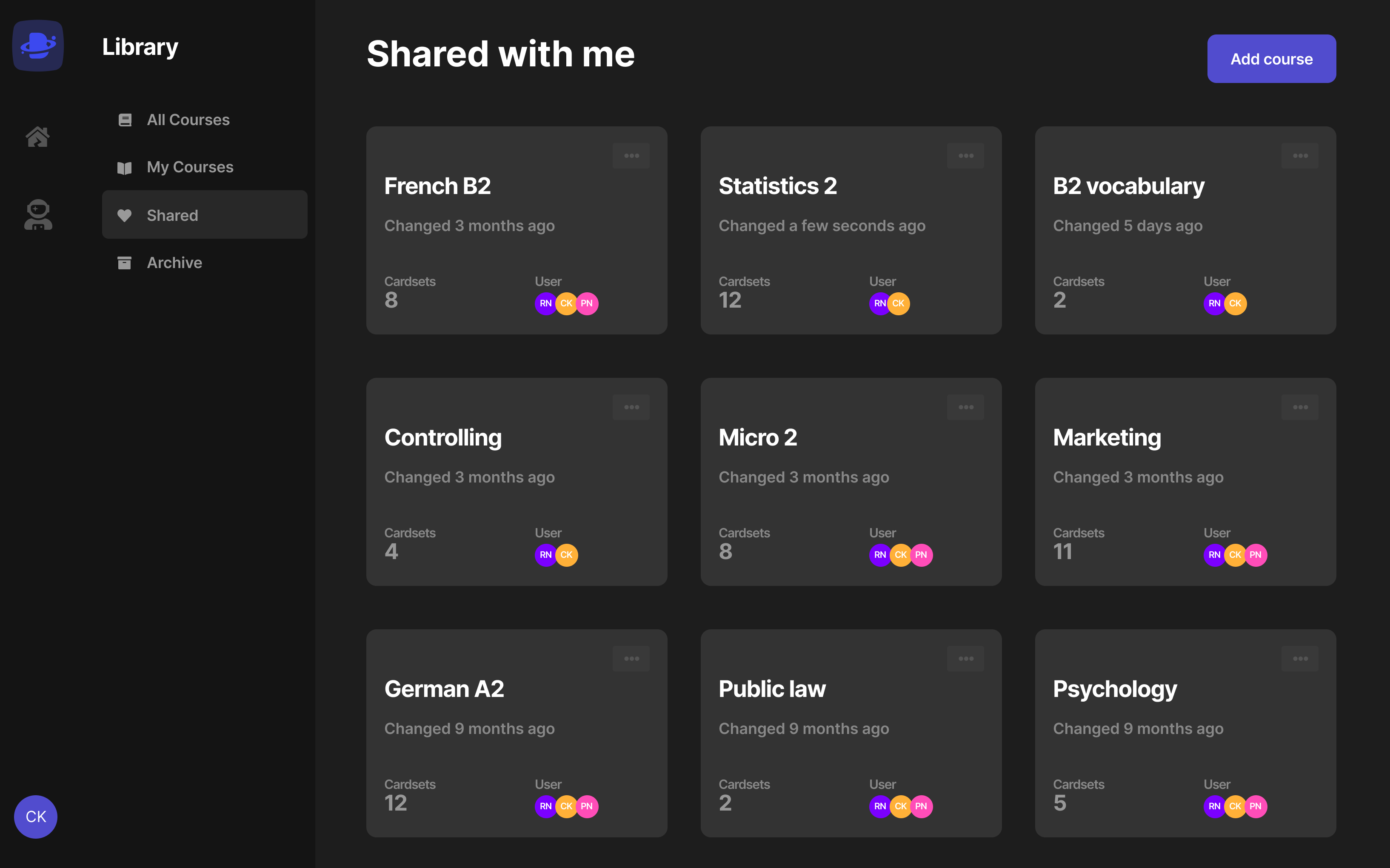The image size is (1390, 868).
Task: Click the PN avatar on Marketing card
Action: tap(1256, 554)
